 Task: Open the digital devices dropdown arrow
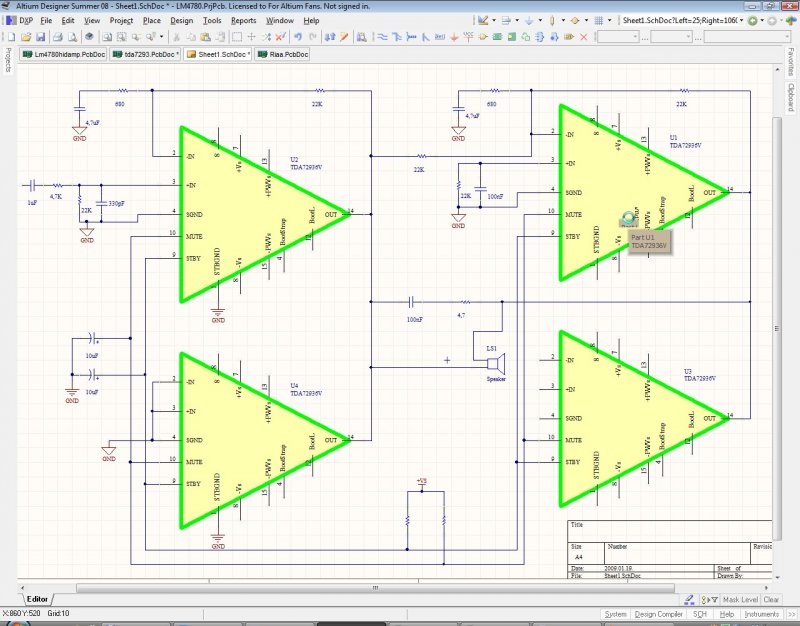pos(563,20)
